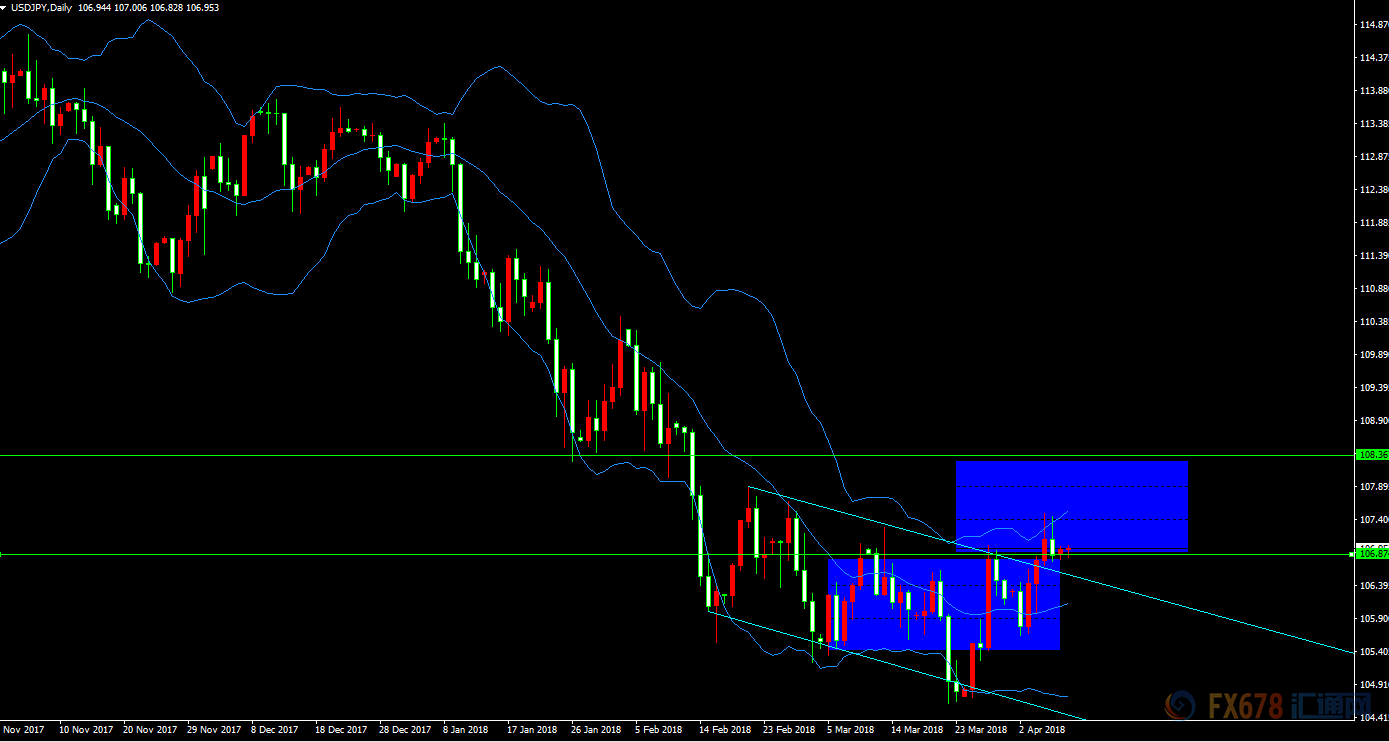Click the 110.38 price axis label
The image size is (1389, 742).
click(x=1373, y=322)
